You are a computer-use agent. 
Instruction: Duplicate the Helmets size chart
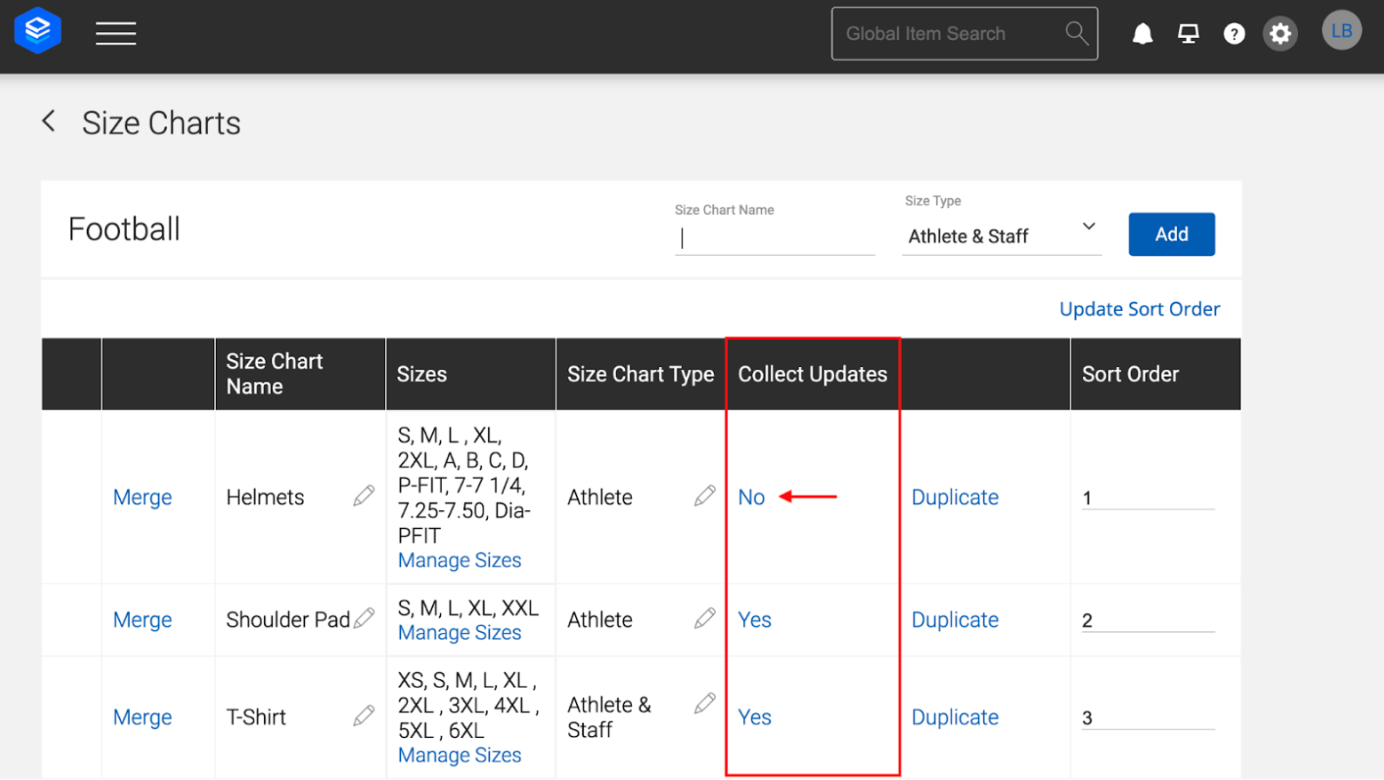[955, 497]
